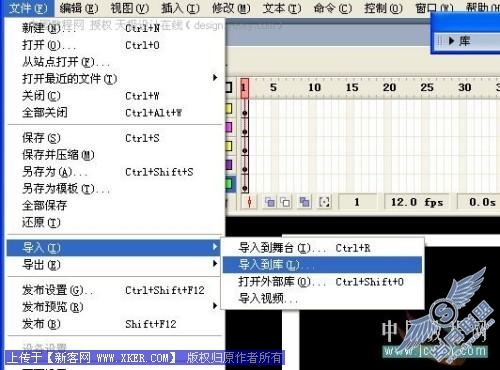
Task: Open the 文本(T) menu
Action: [282, 8]
